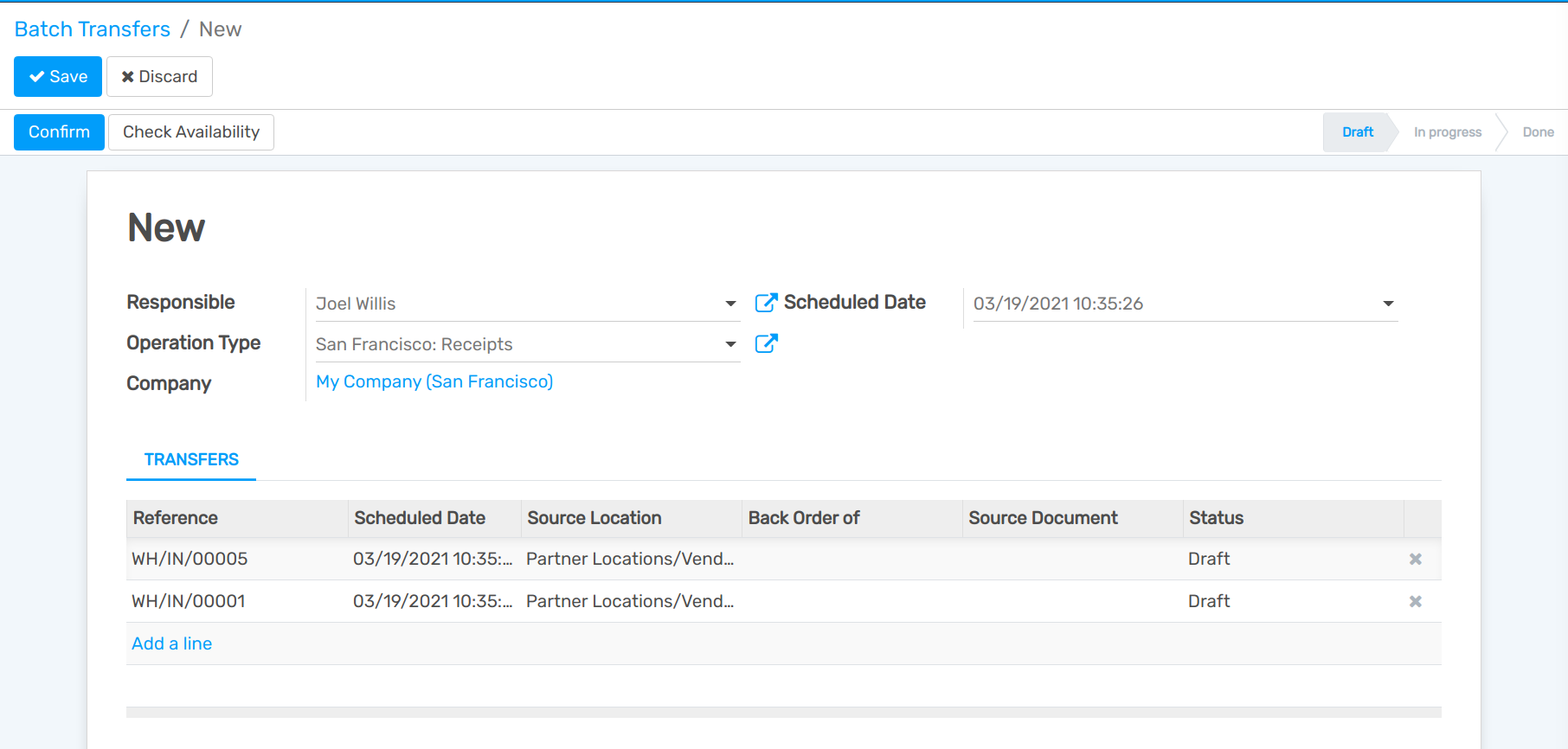Screen dimensions: 1568x749
Task: Click Check Availability button
Action: 191,132
